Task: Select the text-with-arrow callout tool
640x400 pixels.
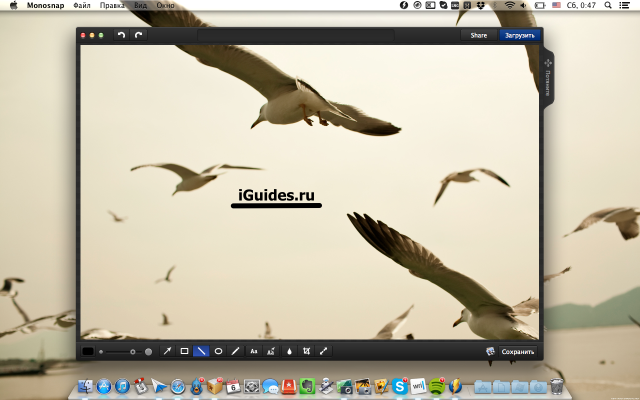Action: coord(271,351)
